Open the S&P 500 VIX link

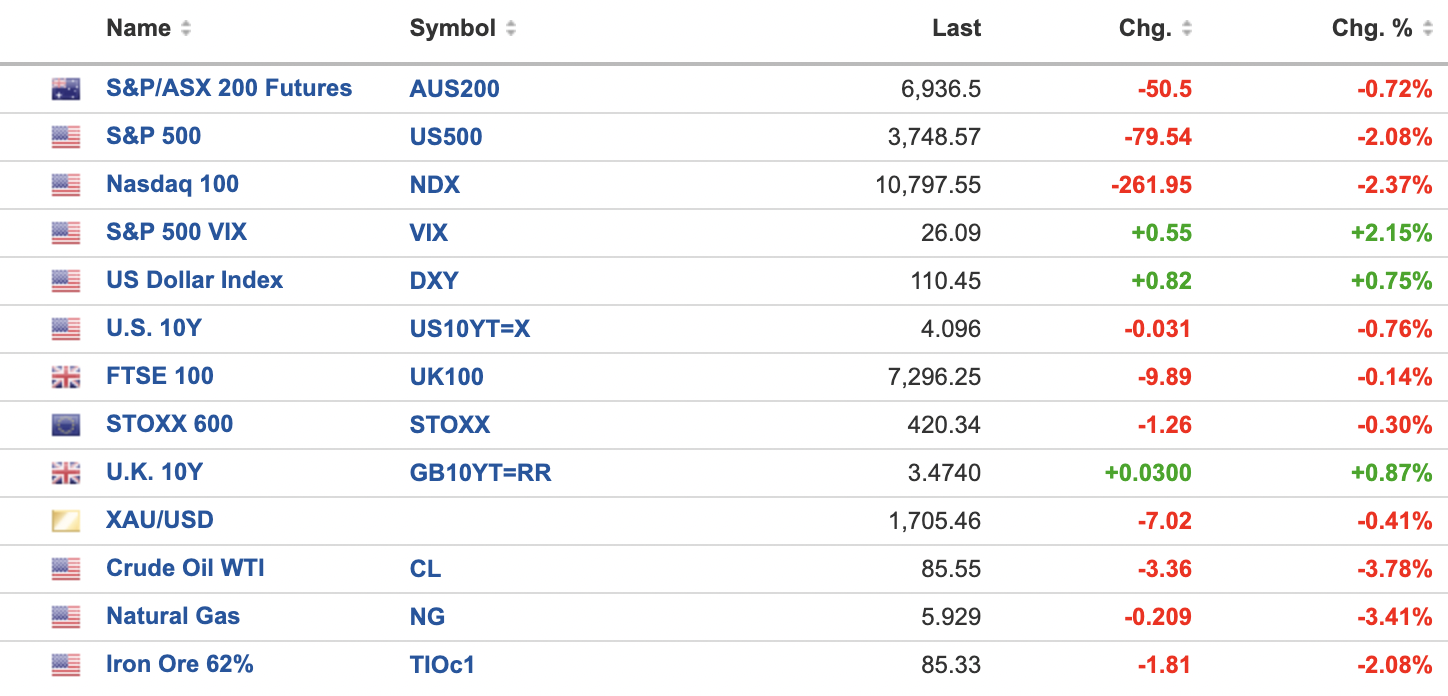[176, 233]
